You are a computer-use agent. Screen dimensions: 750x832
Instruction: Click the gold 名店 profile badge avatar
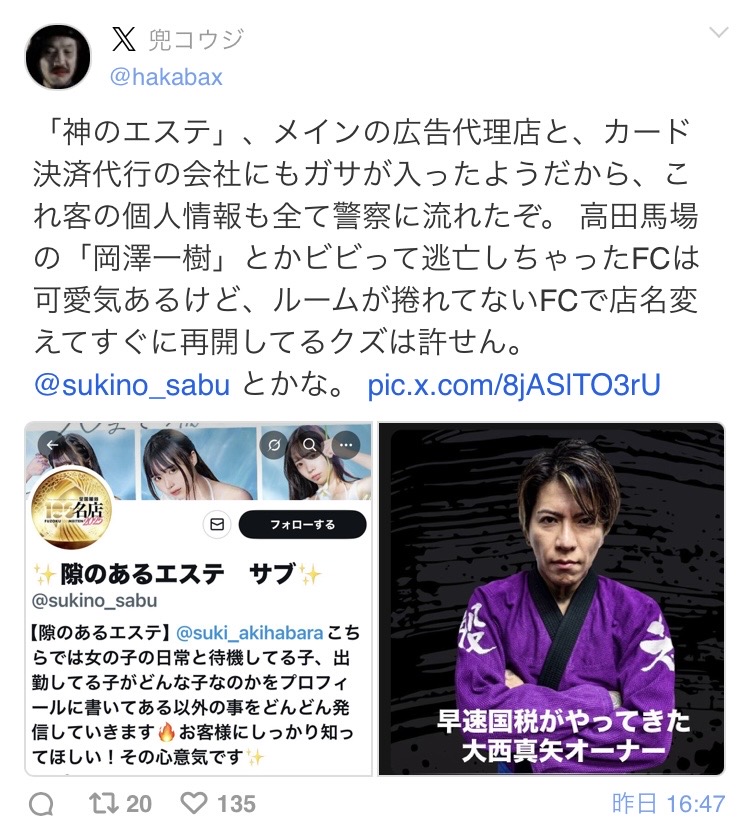pyautogui.click(x=72, y=509)
